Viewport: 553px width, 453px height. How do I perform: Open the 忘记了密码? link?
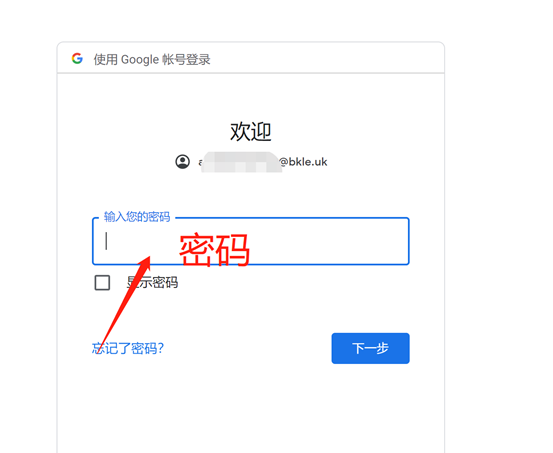coord(128,348)
